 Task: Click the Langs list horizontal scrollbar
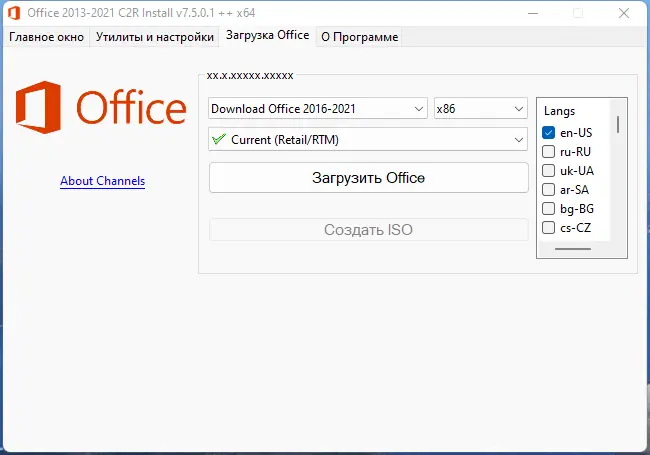pos(573,249)
